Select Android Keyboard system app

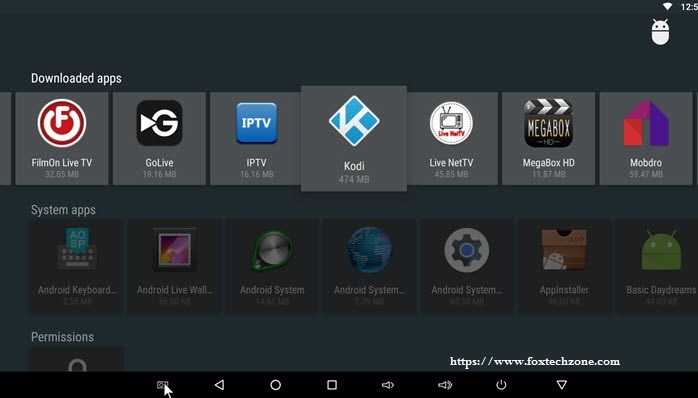point(77,266)
